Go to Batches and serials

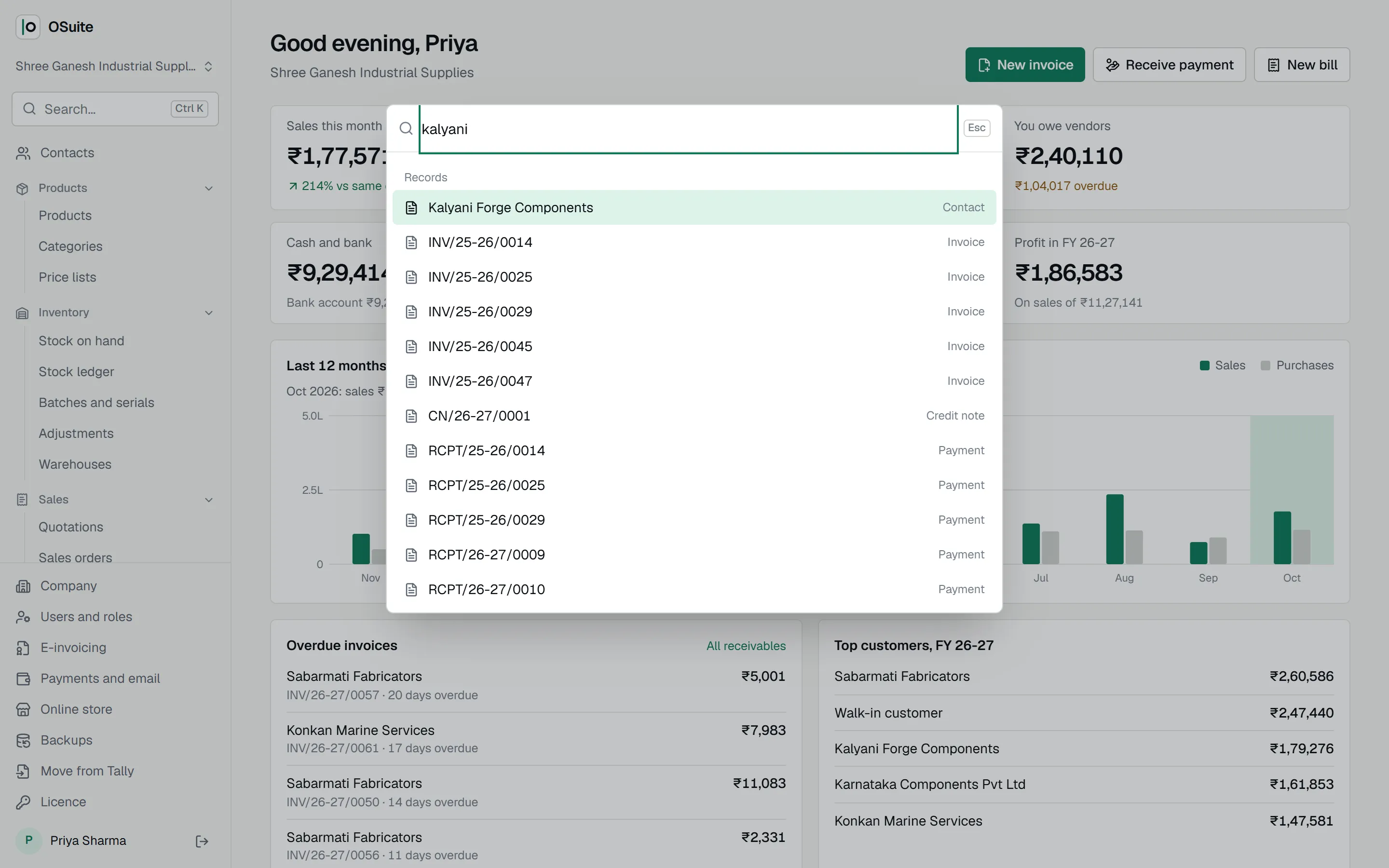(96, 403)
